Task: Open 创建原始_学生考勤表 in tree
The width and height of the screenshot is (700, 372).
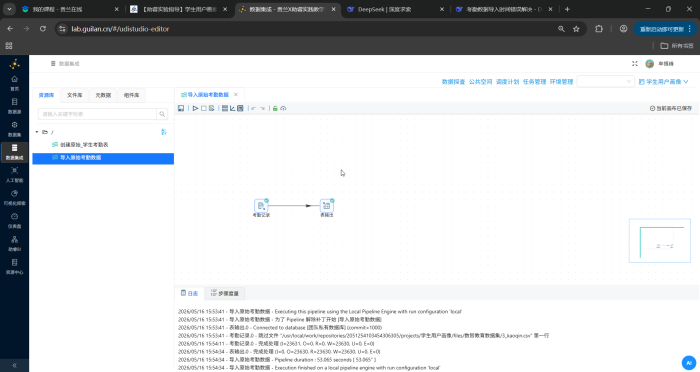Action: (84, 145)
